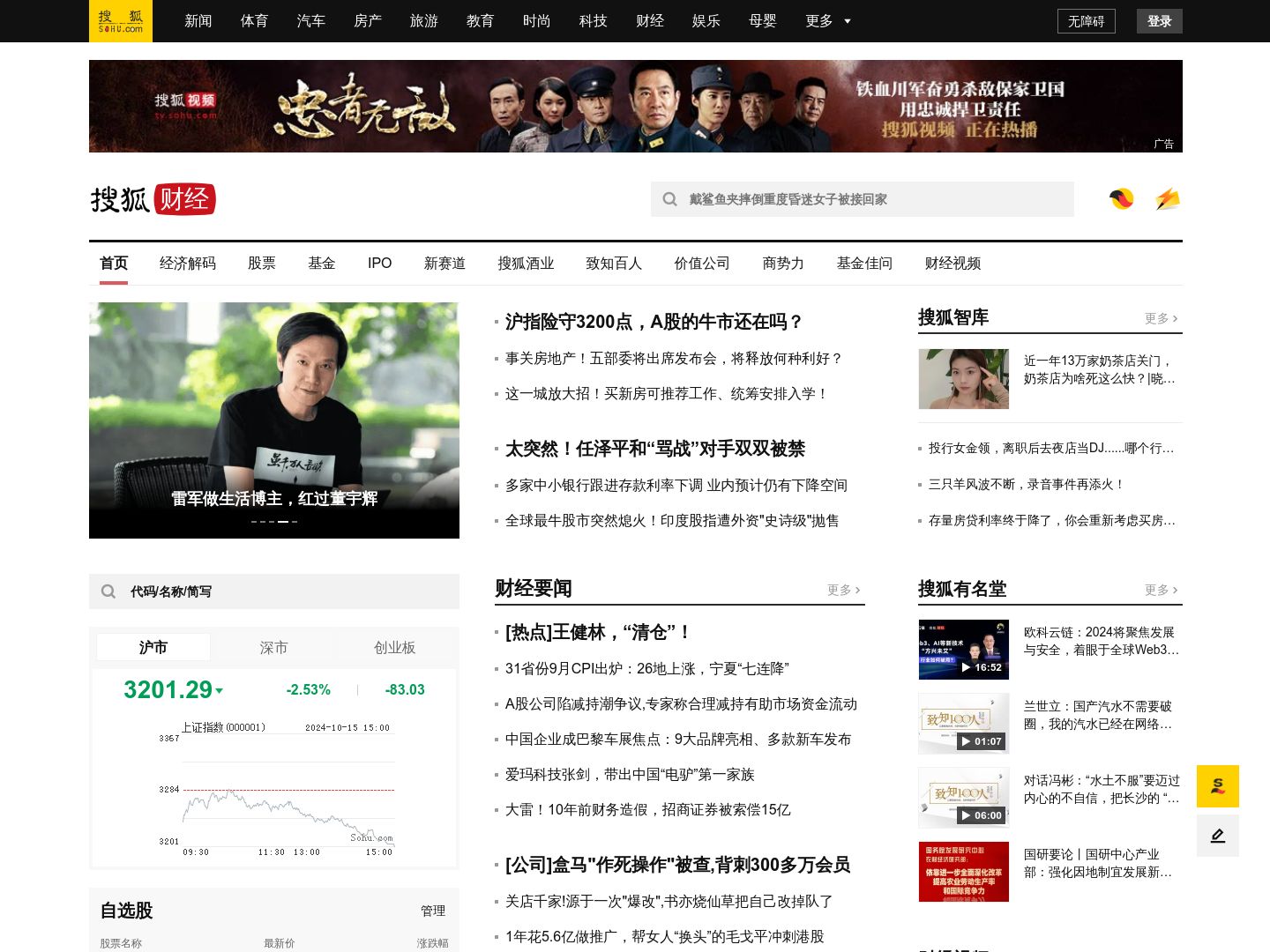
Task: Switch to 经济解码 tab
Action: pyautogui.click(x=188, y=264)
